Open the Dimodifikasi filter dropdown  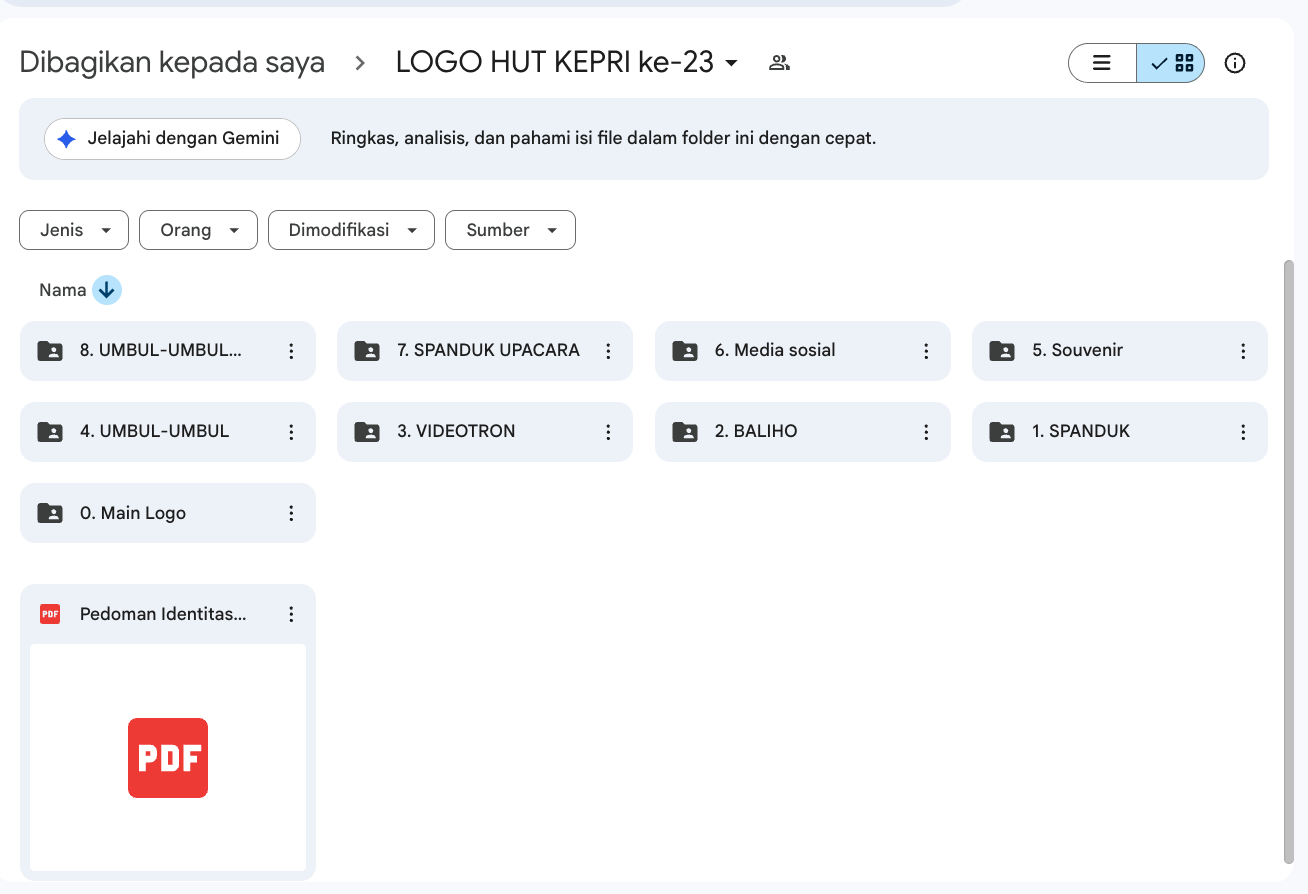[x=351, y=230]
